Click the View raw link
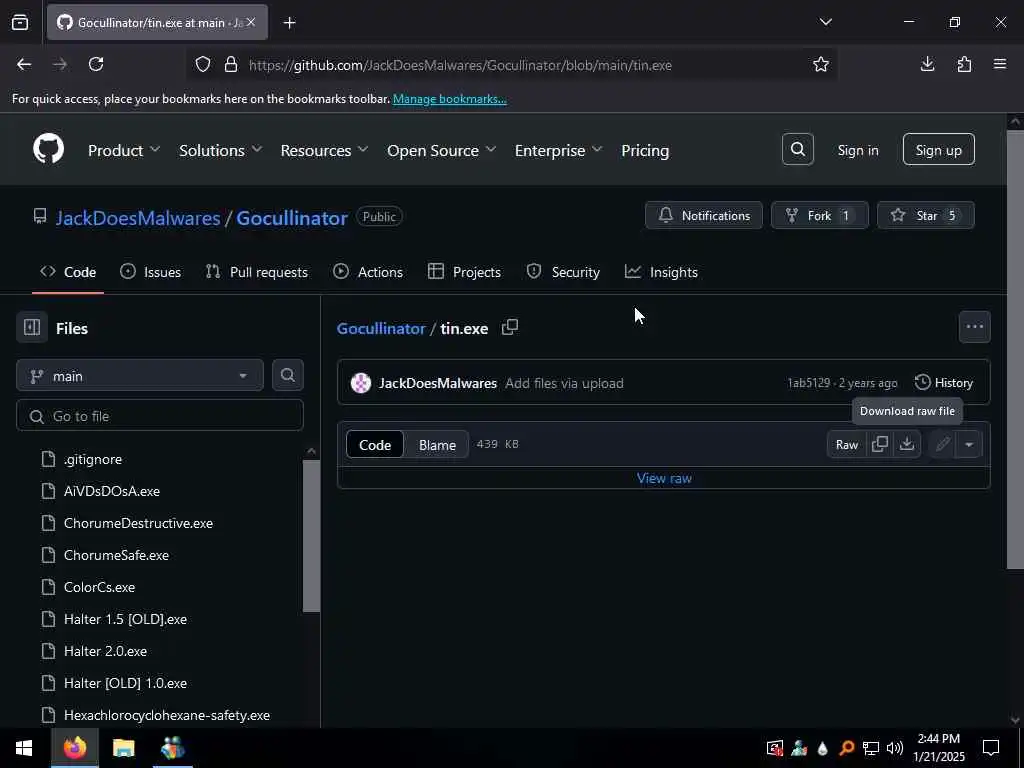Image resolution: width=1024 pixels, height=768 pixels. point(664,478)
